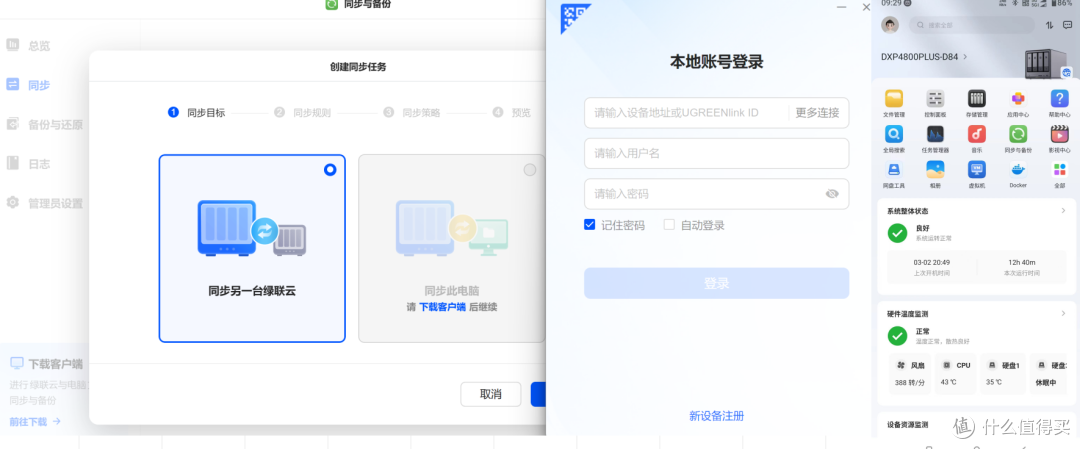
Task: Open 同步 in the sidebar
Action: coord(28,85)
